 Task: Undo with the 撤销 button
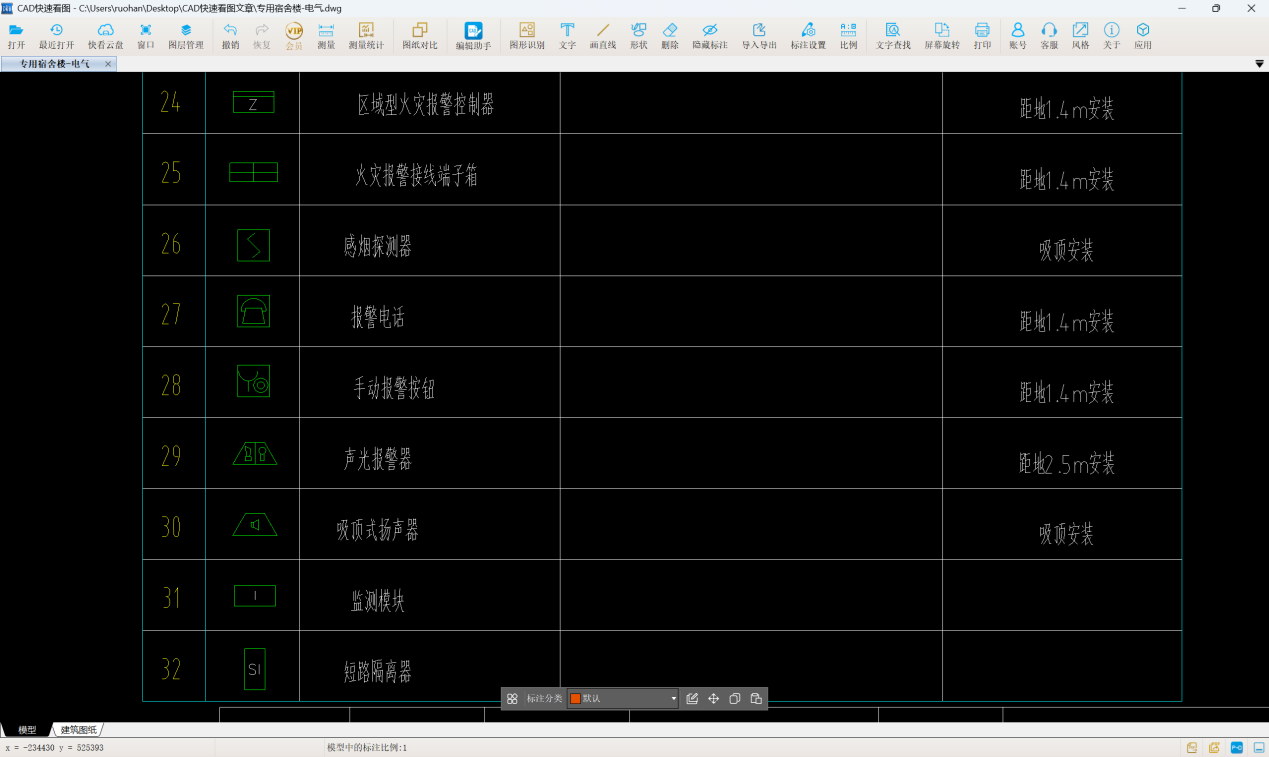coord(230,36)
